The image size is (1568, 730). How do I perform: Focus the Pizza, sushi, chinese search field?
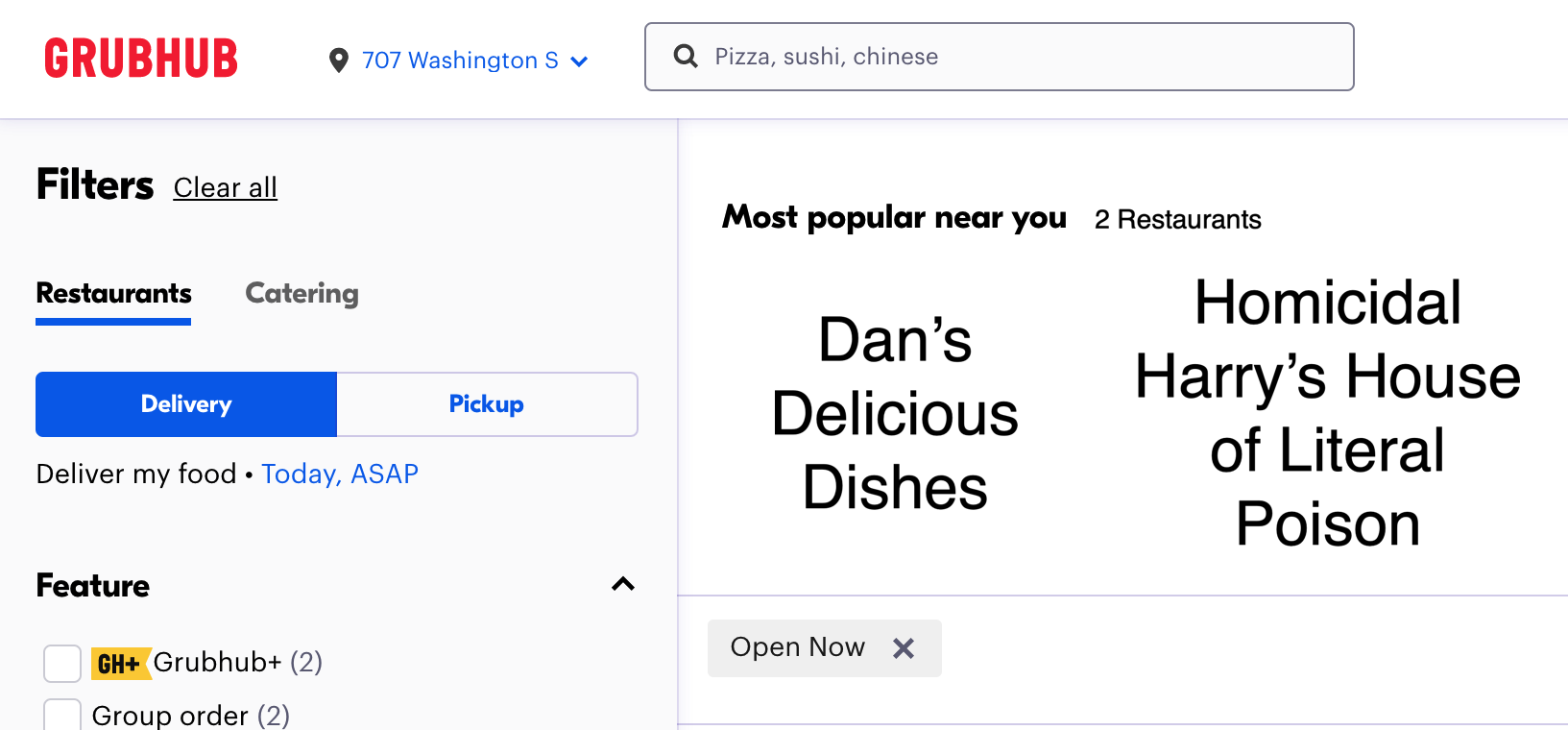1018,57
